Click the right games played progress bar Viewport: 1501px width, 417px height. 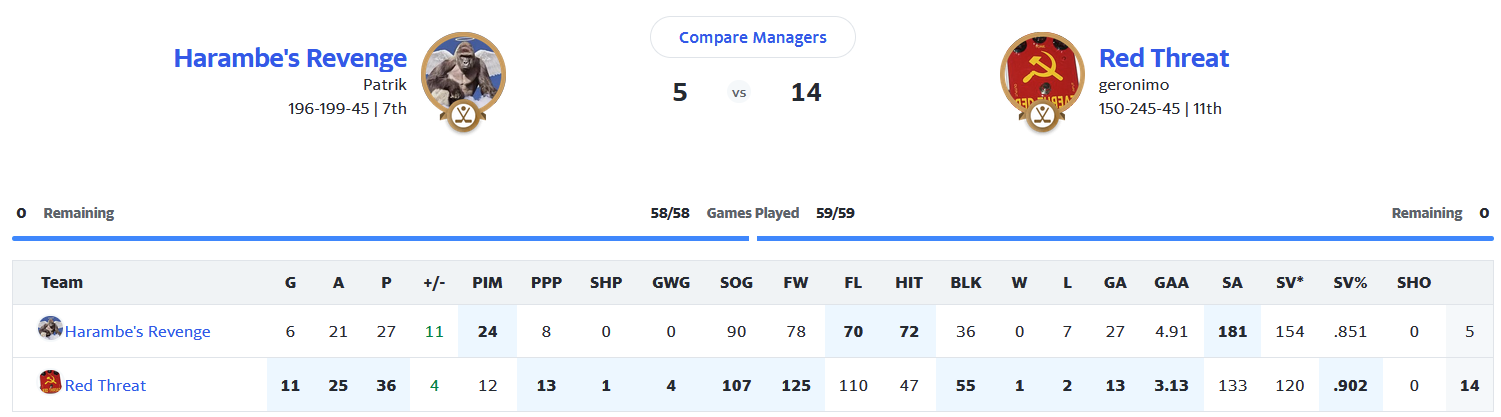click(x=1125, y=238)
